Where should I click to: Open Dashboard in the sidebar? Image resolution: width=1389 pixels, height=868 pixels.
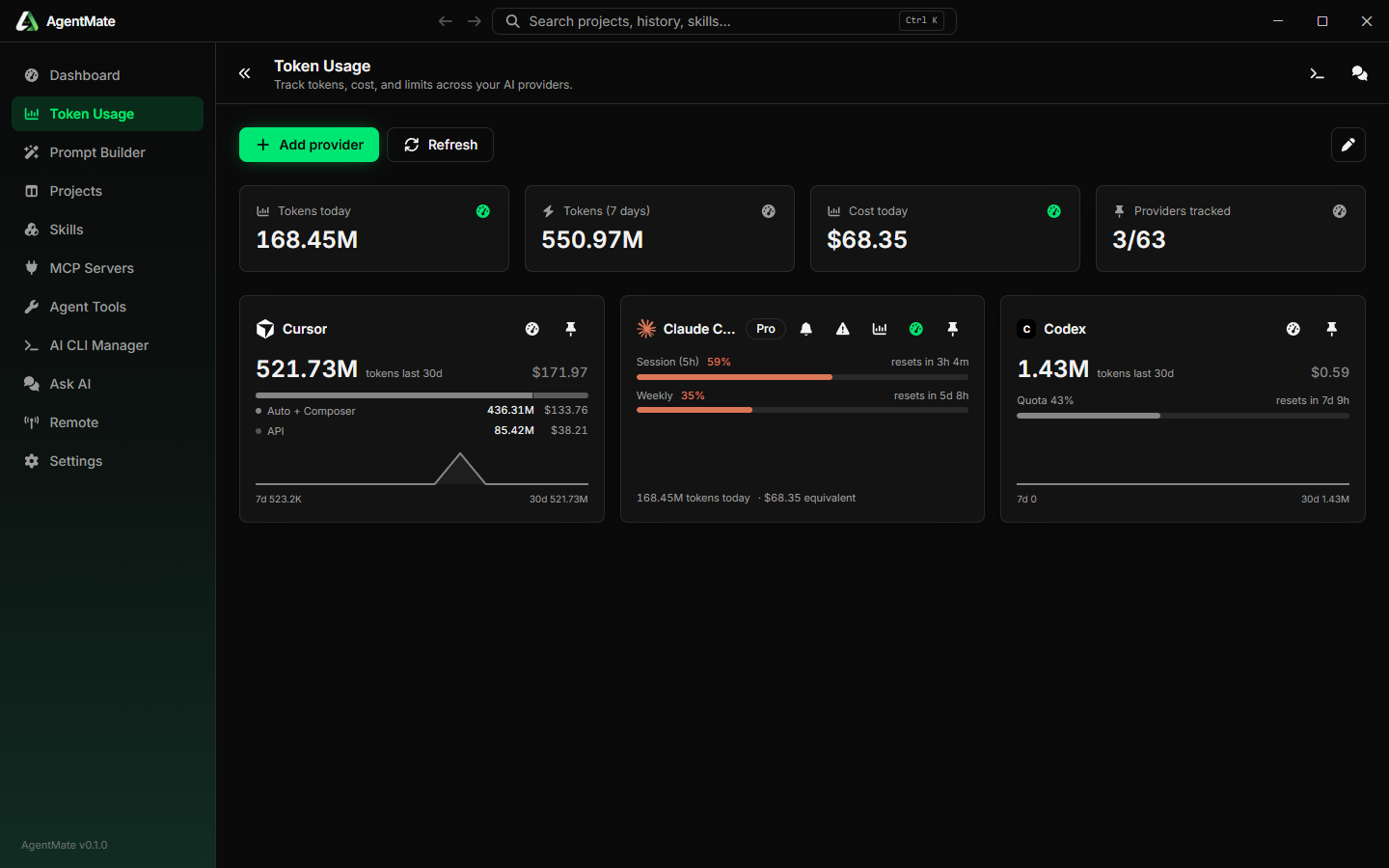pyautogui.click(x=107, y=75)
